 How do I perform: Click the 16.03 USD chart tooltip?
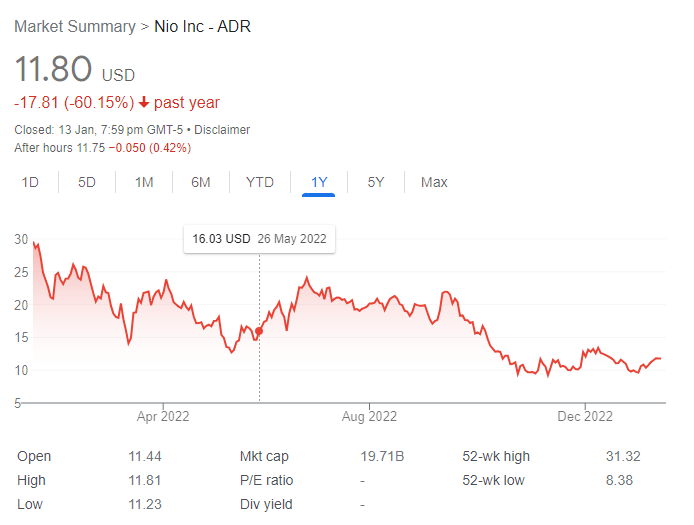point(259,240)
